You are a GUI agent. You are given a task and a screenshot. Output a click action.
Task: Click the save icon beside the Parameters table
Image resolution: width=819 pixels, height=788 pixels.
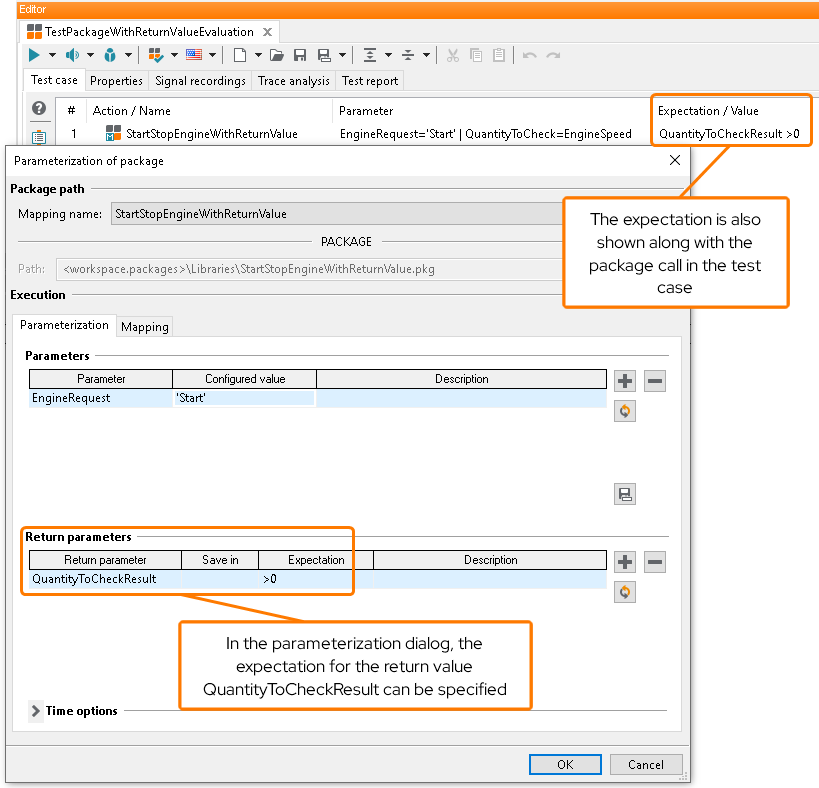coord(625,494)
